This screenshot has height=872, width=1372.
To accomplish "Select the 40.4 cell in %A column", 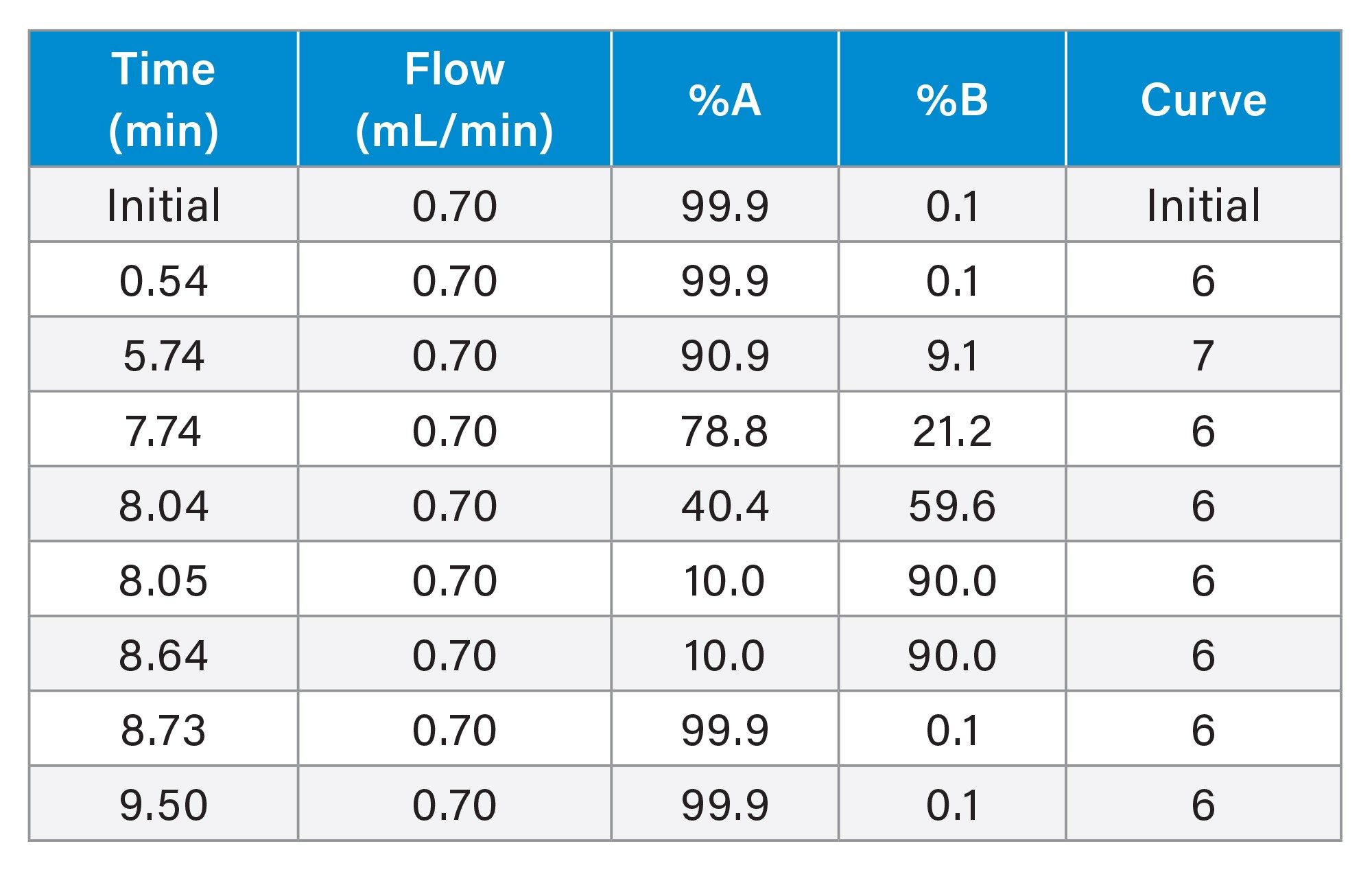I will [724, 506].
